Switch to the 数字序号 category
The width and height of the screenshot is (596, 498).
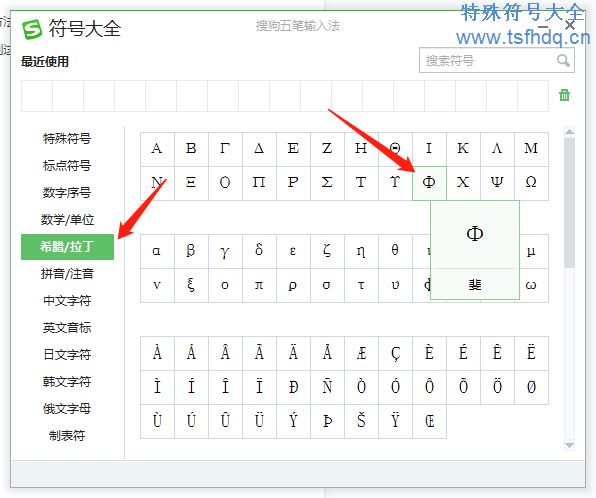[x=67, y=193]
